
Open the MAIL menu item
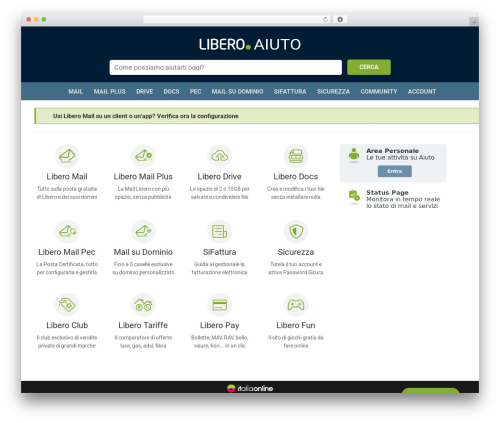coord(76,91)
